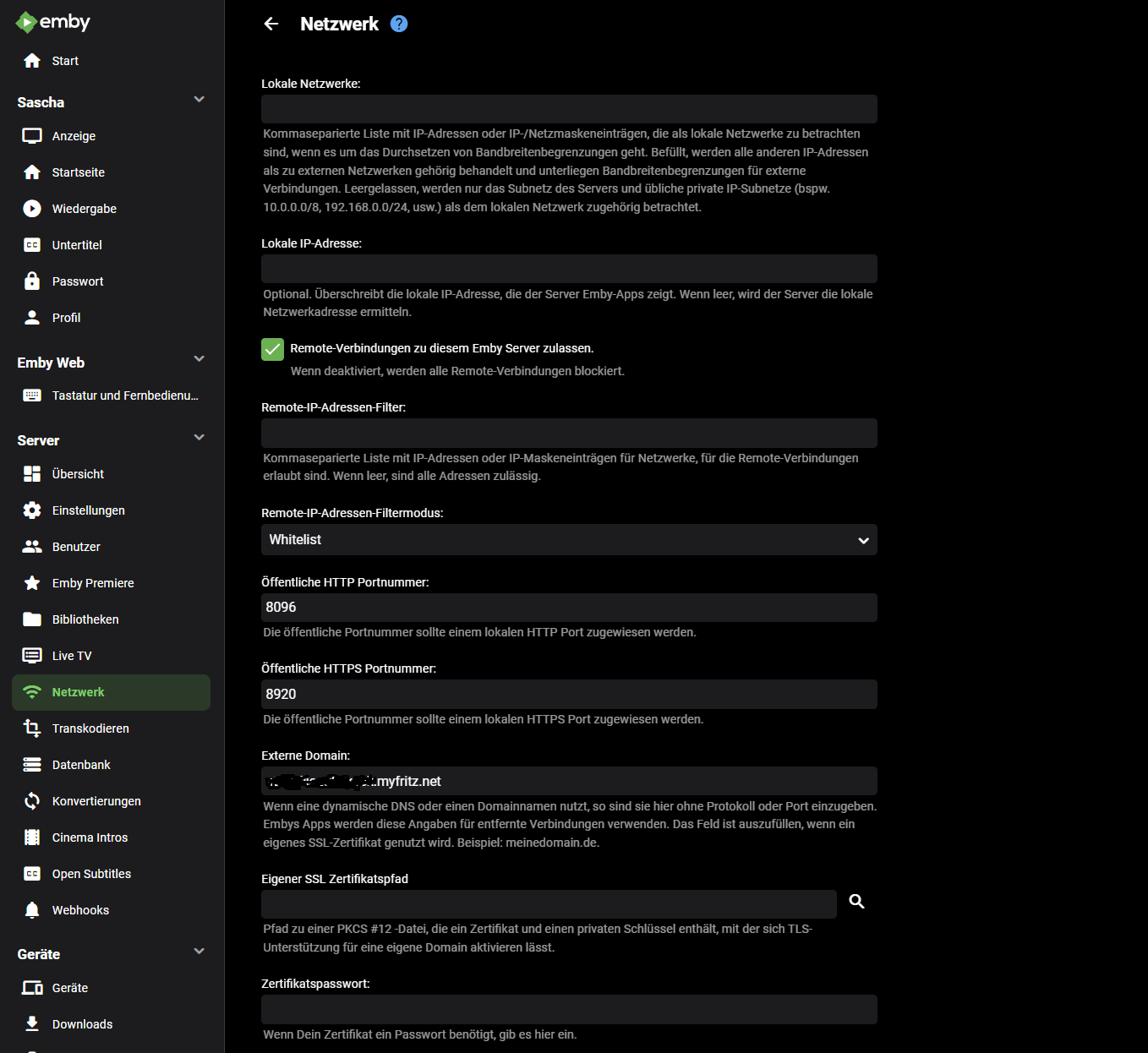
Task: Click the Emby logo
Action: 52,22
